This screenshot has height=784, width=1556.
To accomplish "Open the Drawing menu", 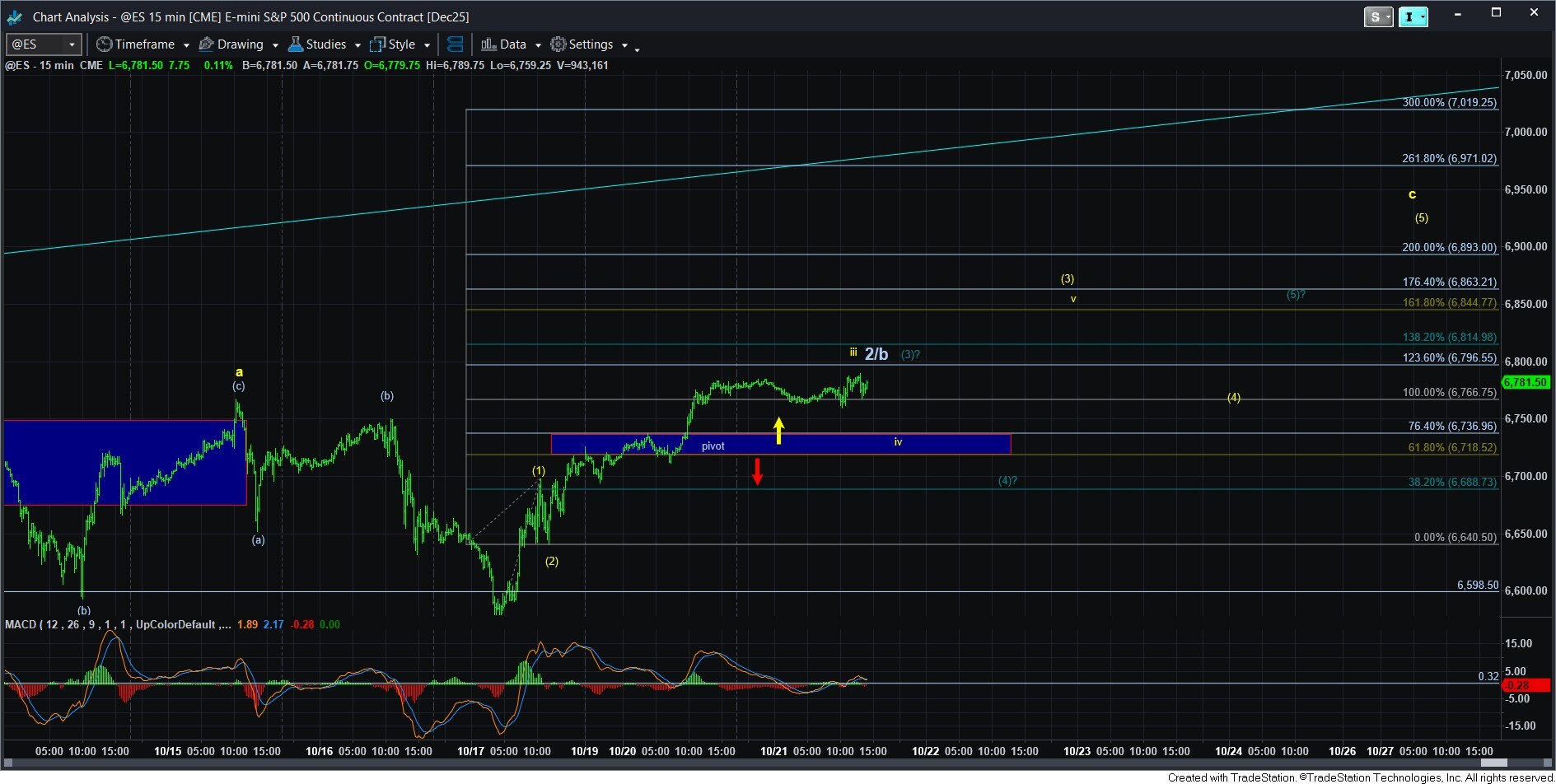I will 241,44.
